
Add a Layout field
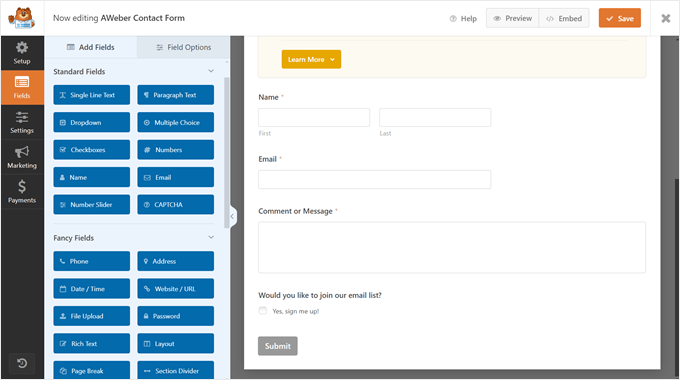[x=176, y=343]
